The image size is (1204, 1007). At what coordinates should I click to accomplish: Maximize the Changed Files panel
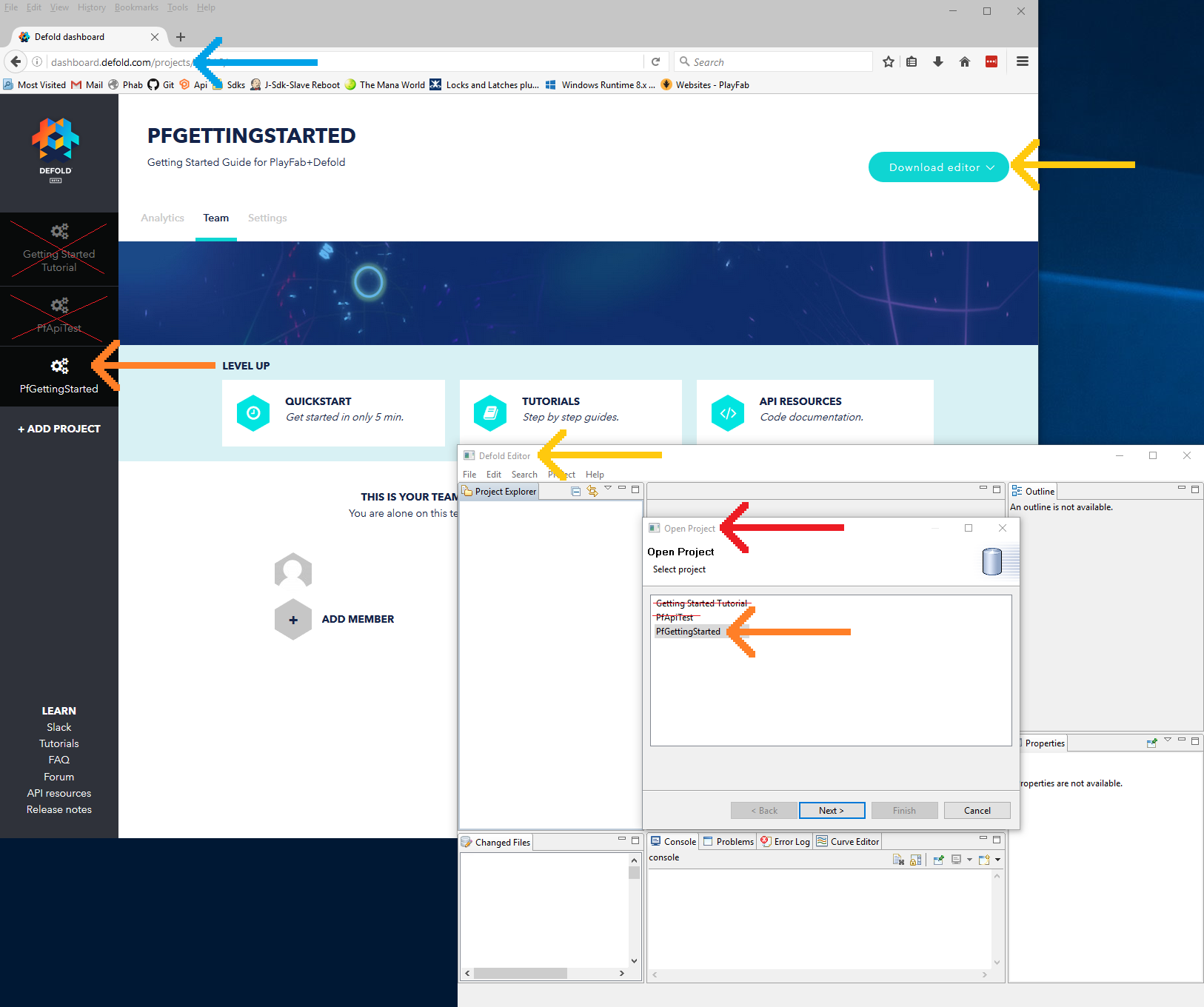pyautogui.click(x=635, y=840)
